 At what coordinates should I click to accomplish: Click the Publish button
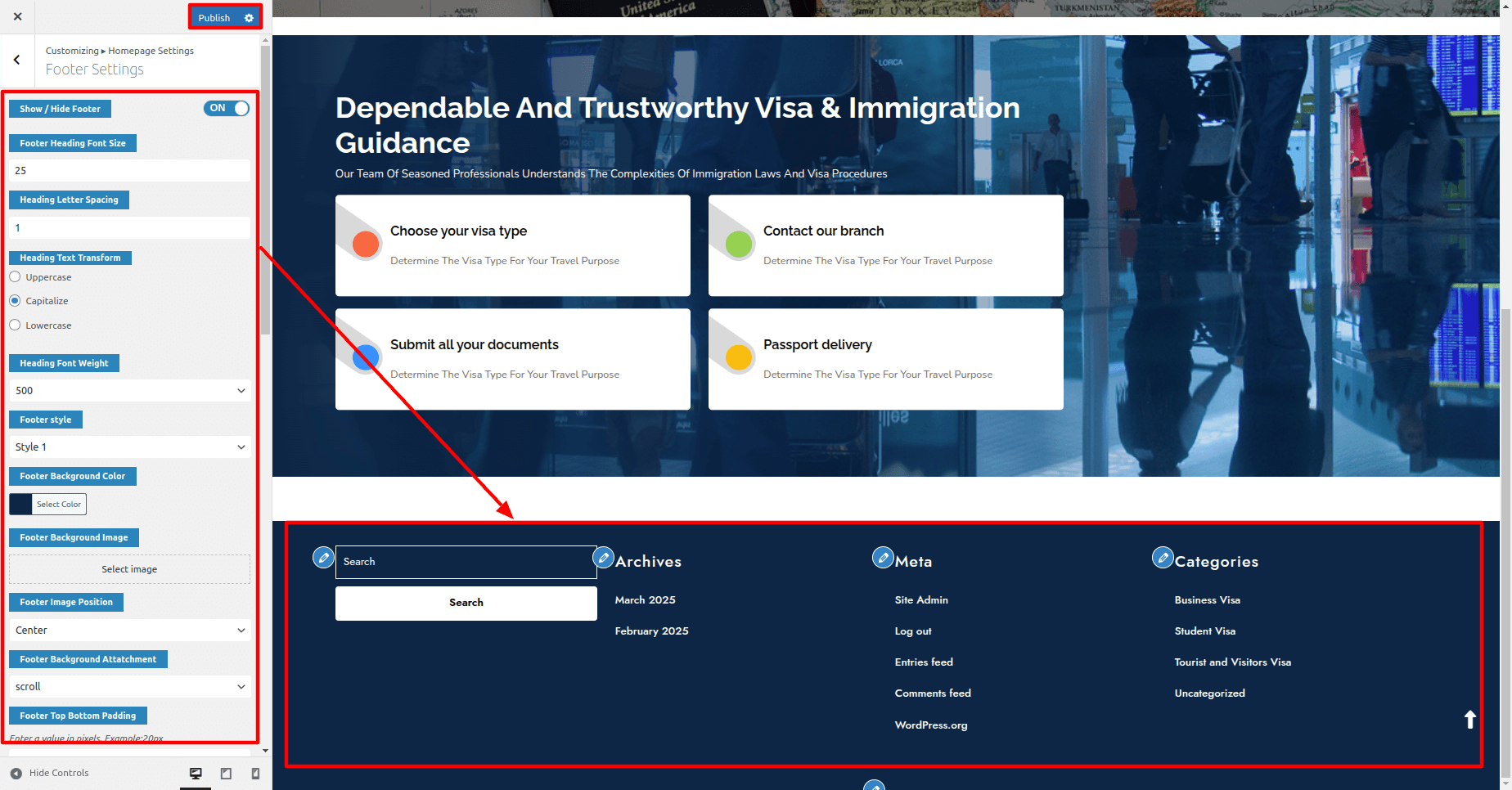[x=214, y=18]
